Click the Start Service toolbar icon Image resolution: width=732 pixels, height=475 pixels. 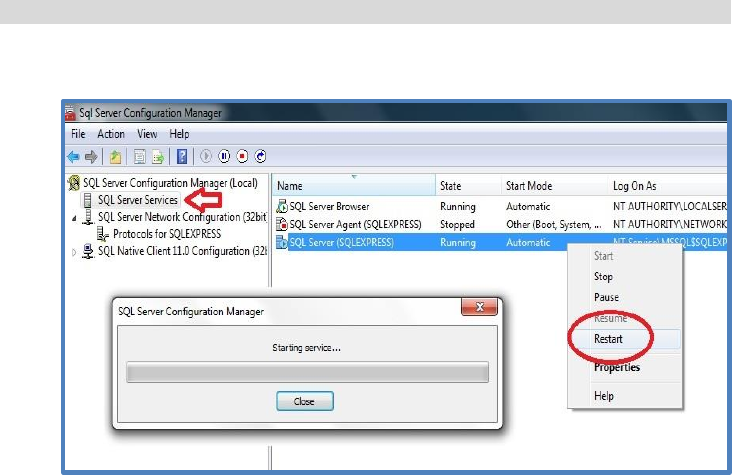coord(206,156)
